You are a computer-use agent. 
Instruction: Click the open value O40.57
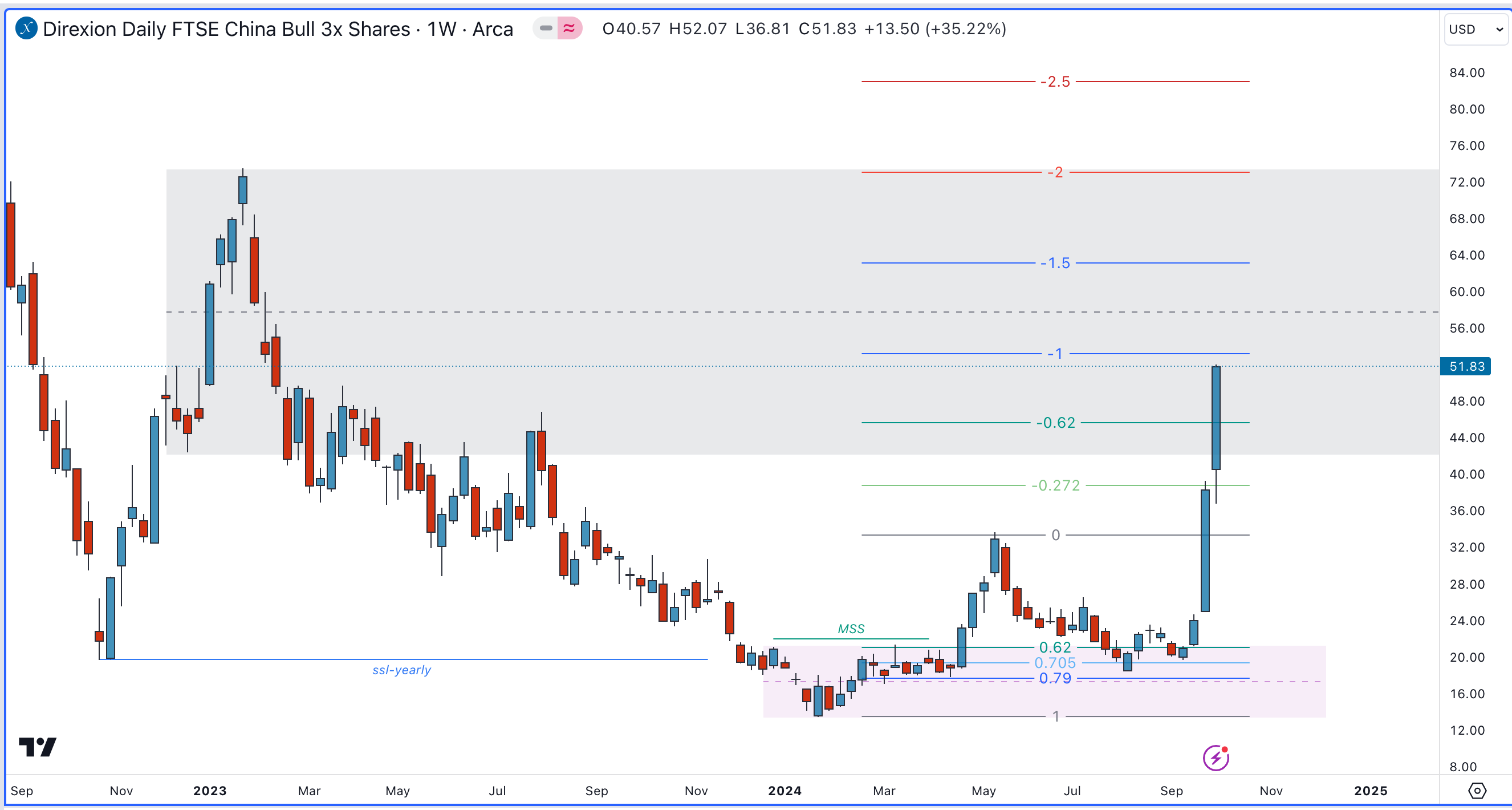pos(632,29)
